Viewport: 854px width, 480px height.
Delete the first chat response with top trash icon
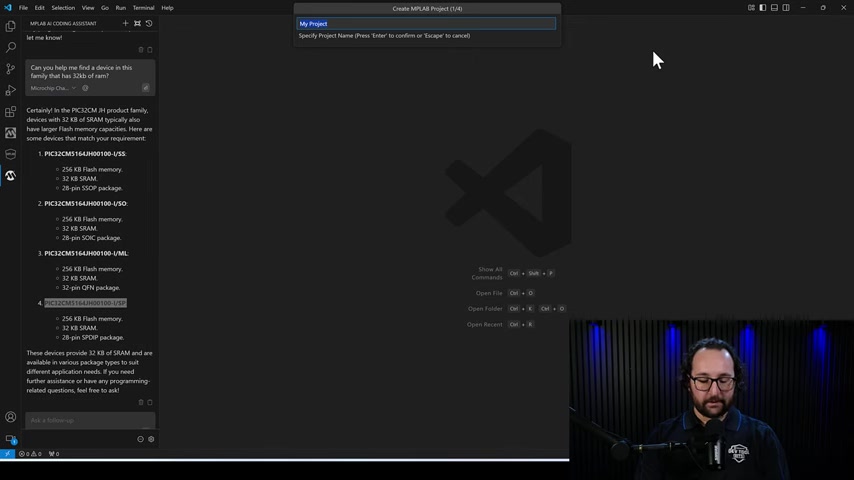coord(141,50)
